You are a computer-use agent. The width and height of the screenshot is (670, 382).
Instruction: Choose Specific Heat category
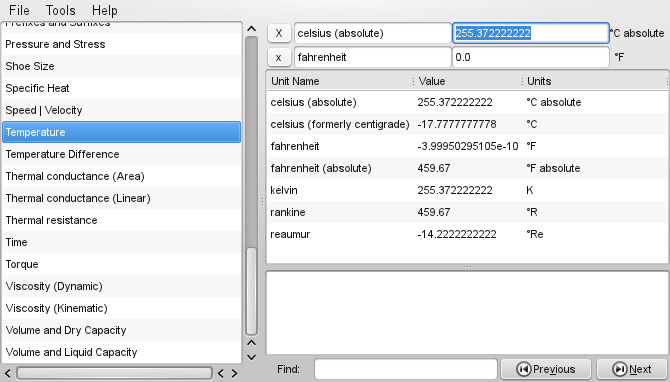(121, 88)
